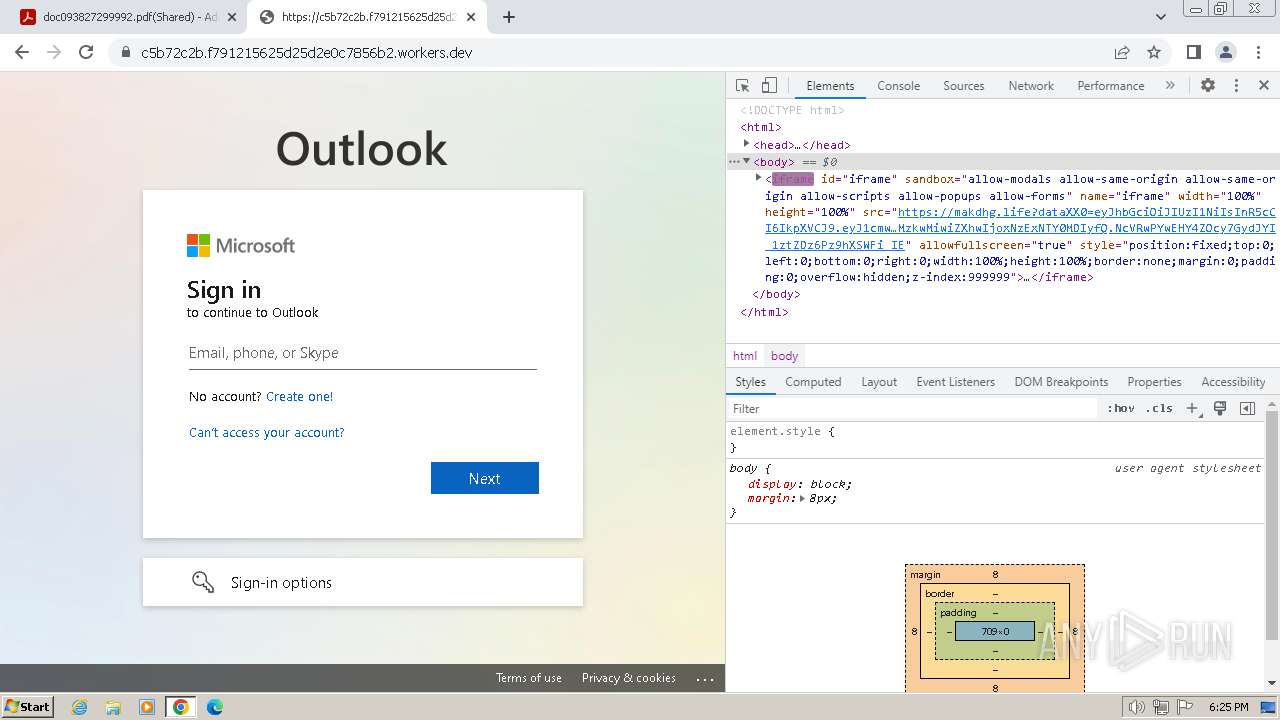Open the Layout pane tab
The height and width of the screenshot is (720, 1280).
[x=879, y=382]
